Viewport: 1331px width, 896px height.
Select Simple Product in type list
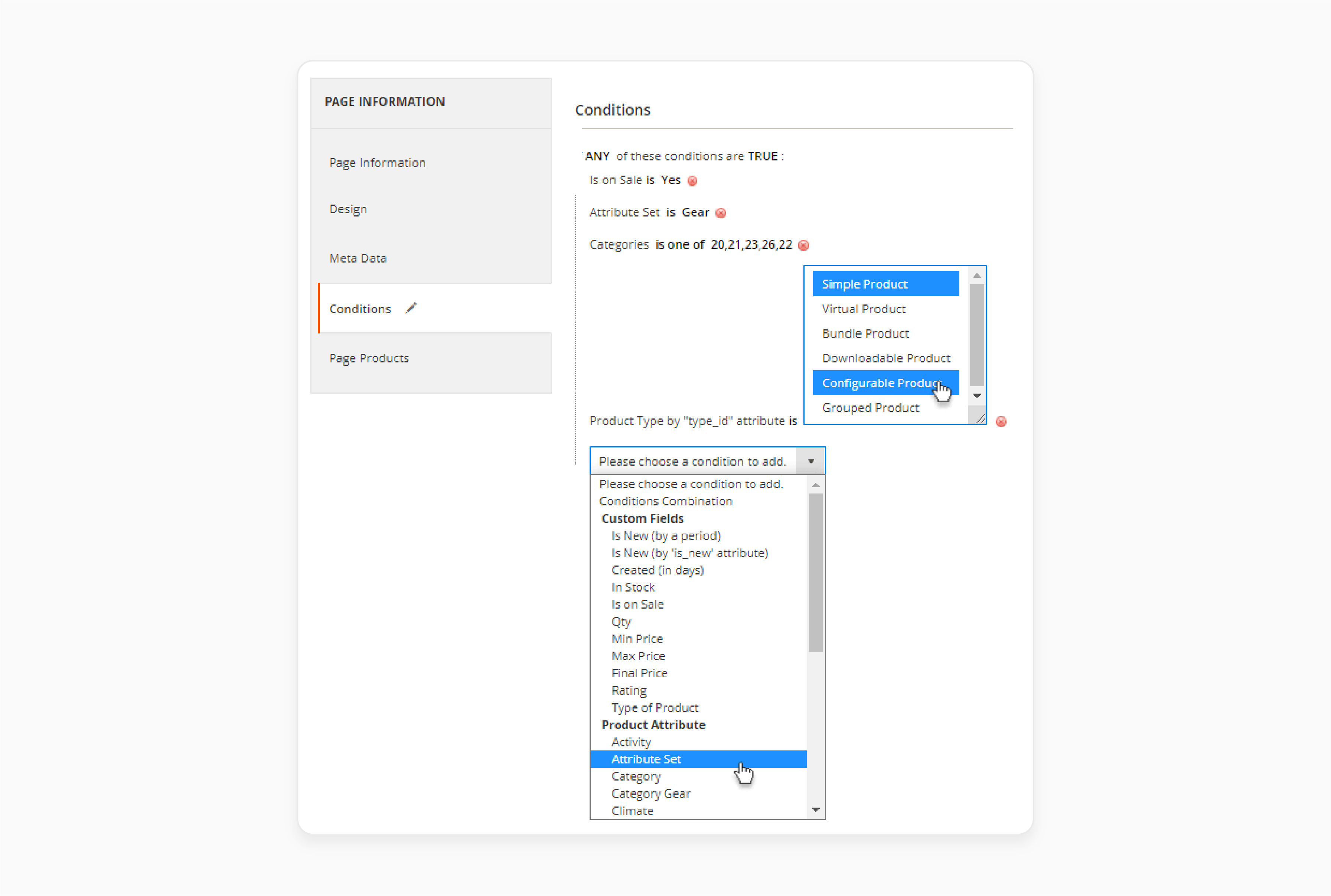point(885,284)
